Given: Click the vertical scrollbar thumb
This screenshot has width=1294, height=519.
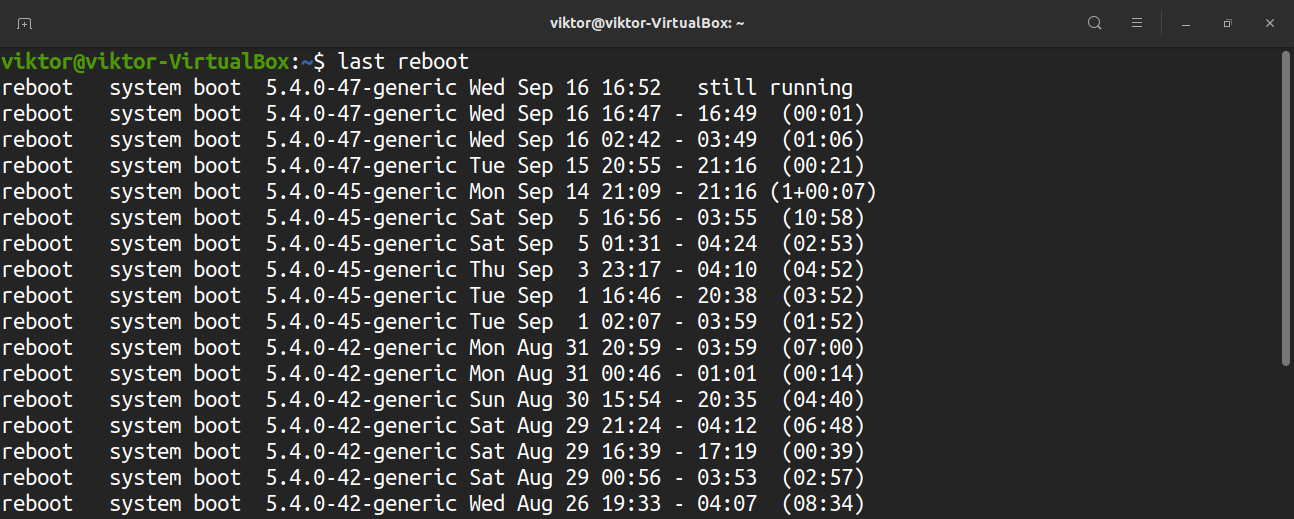Looking at the screenshot, I should [x=1286, y=208].
